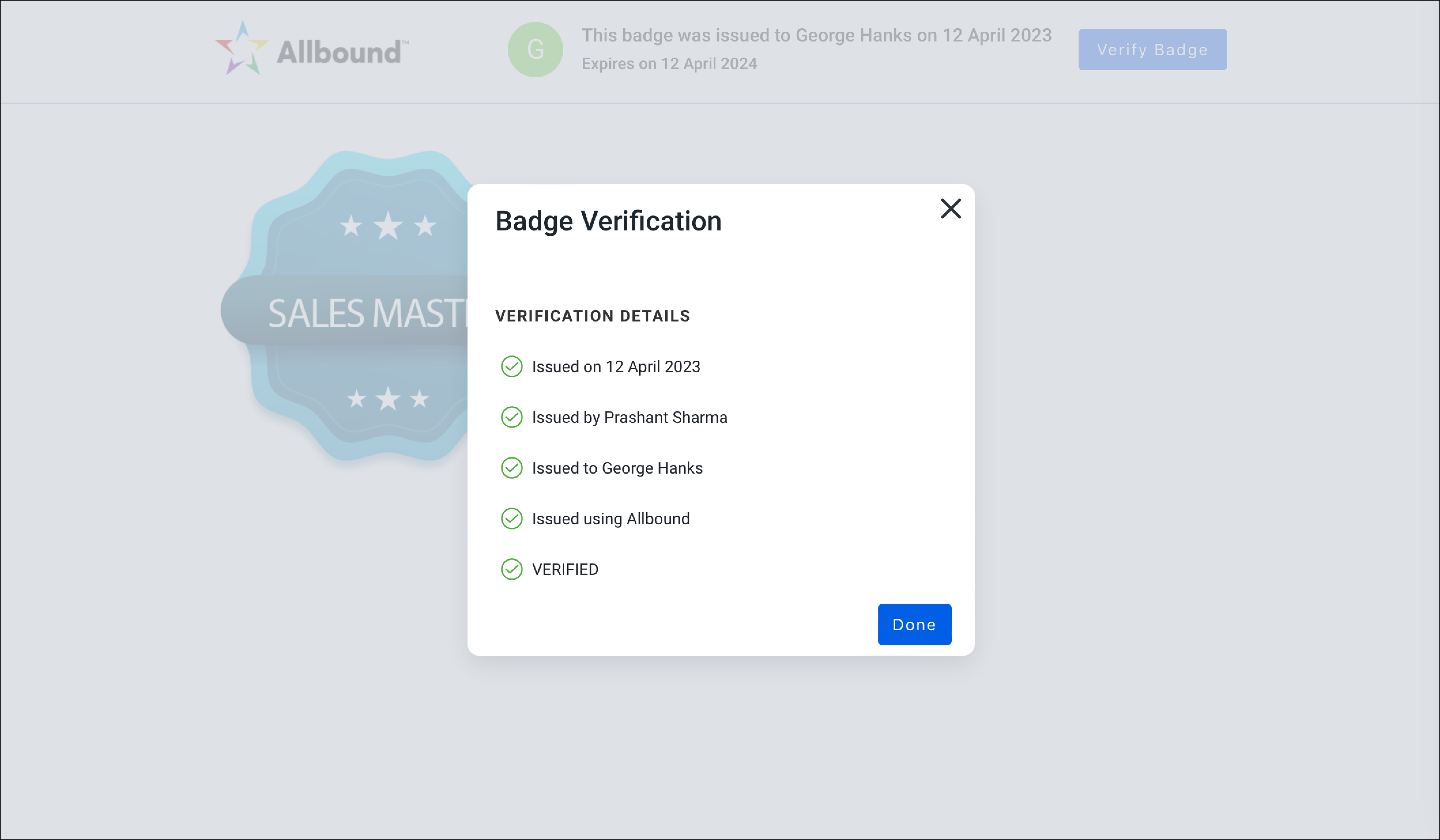Viewport: 1440px width, 840px height.
Task: Click the green checkmark beside VERIFIED
Action: point(511,569)
